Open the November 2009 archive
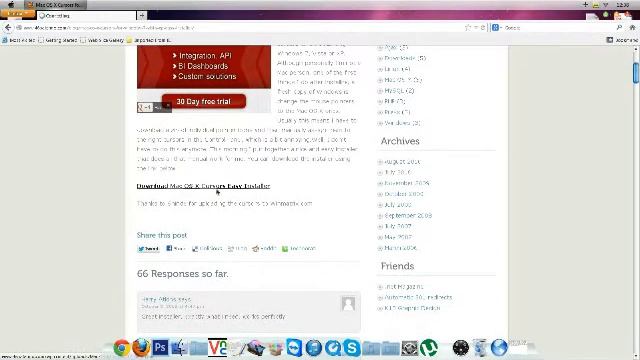Screen dimensions: 640x360 [x=407, y=183]
